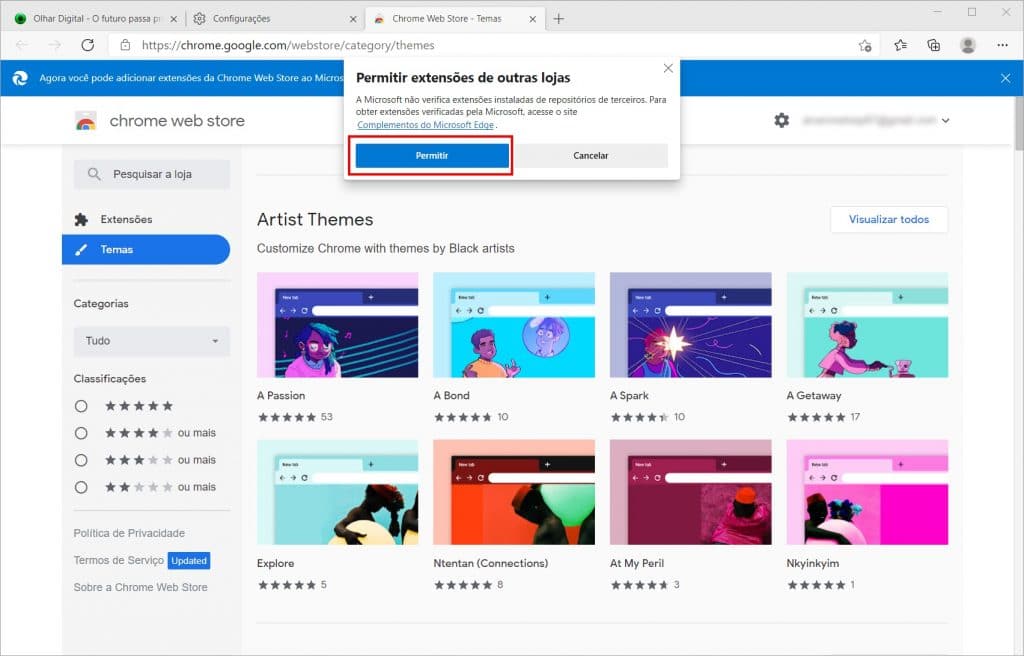Open Complementos do Microsoft Edge link
Viewport: 1024px width, 656px height.
point(425,125)
